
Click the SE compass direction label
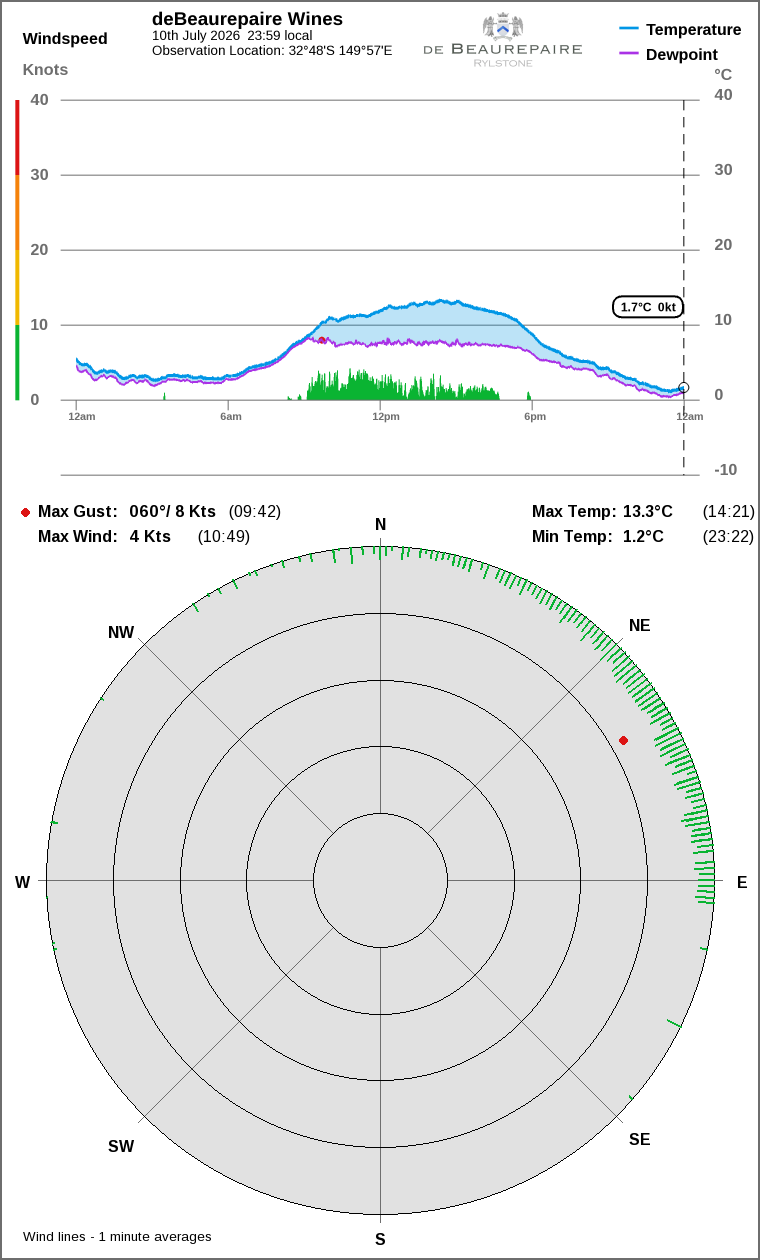(639, 1140)
